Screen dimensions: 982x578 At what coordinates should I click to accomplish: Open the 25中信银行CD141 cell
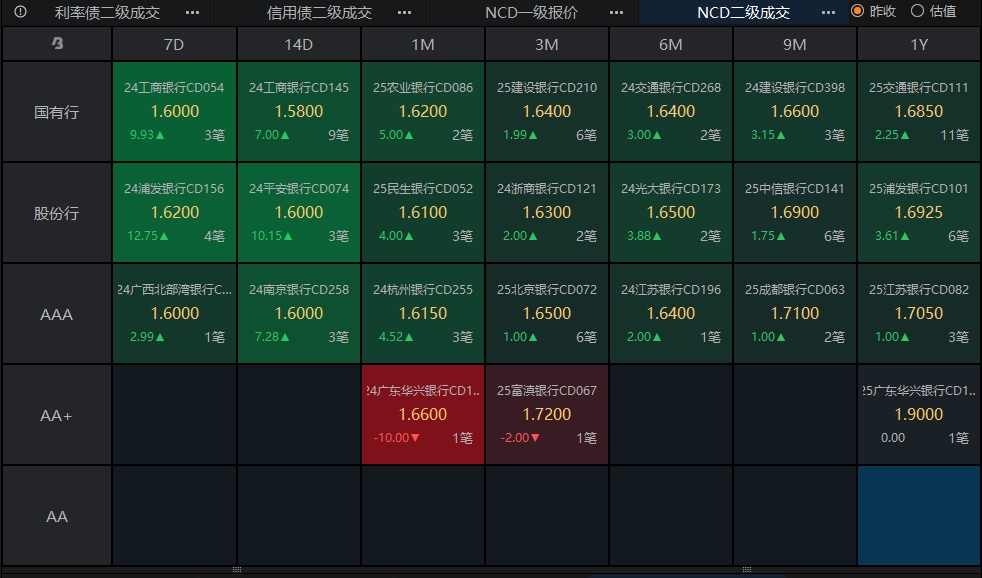[795, 213]
